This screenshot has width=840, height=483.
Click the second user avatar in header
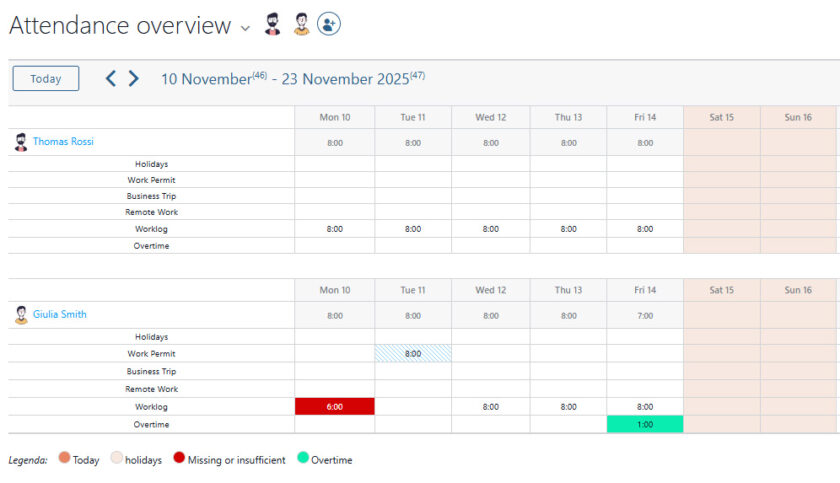point(301,25)
